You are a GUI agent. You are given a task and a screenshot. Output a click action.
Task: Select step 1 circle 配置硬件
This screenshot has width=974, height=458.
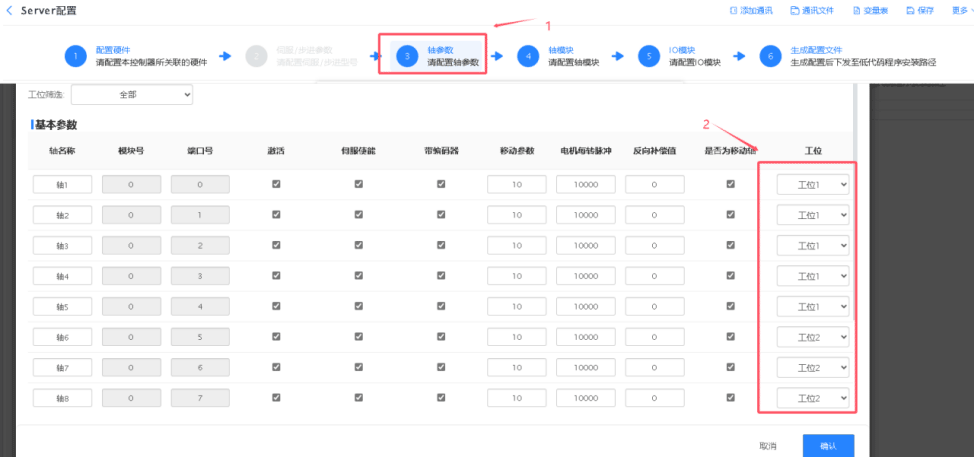point(77,56)
